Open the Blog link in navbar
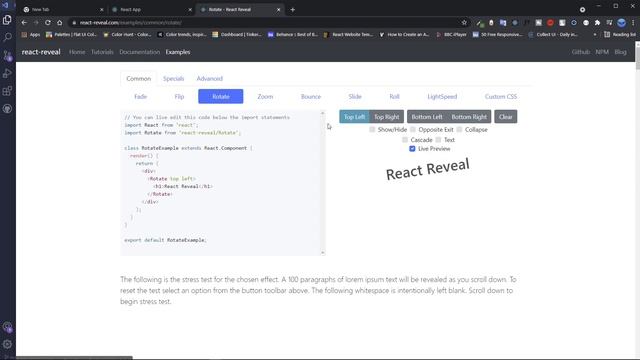Screen dimensions: 640x360 [620, 52]
